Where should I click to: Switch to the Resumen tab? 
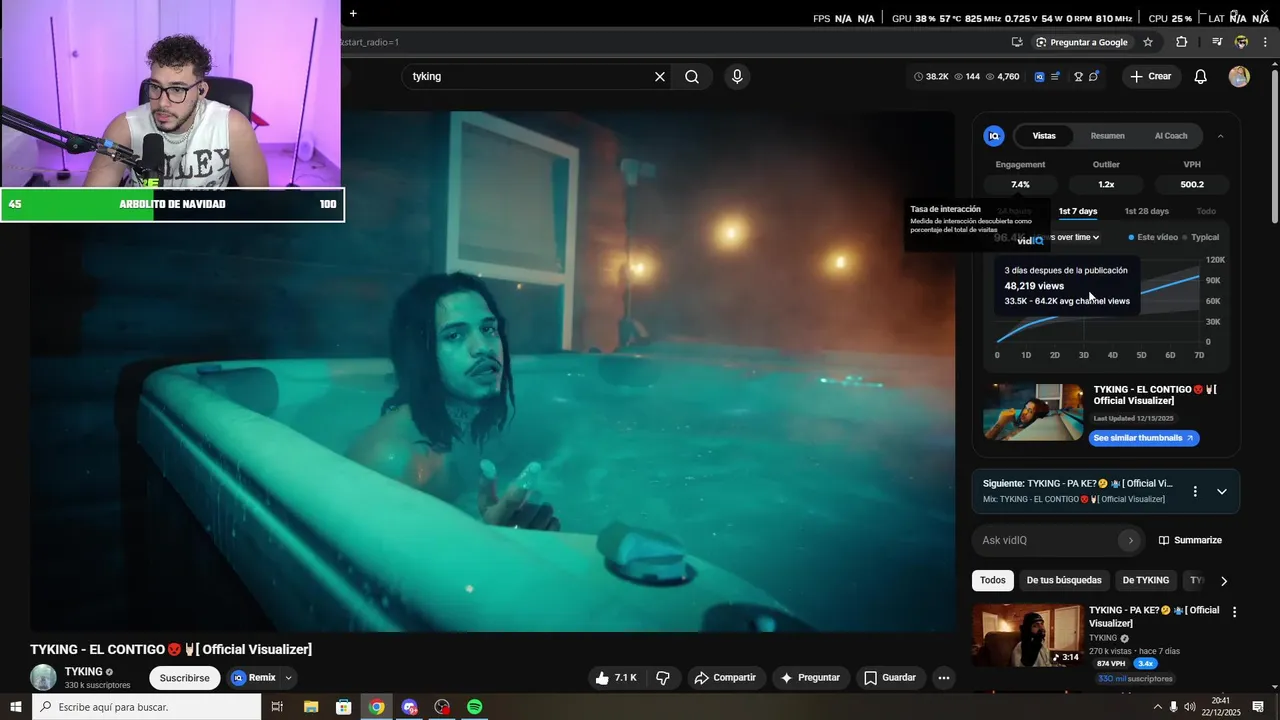[x=1107, y=136]
